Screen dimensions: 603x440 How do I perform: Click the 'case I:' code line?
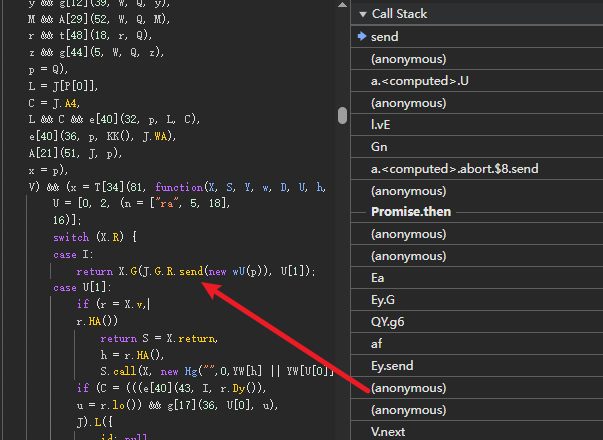pyautogui.click(x=73, y=255)
